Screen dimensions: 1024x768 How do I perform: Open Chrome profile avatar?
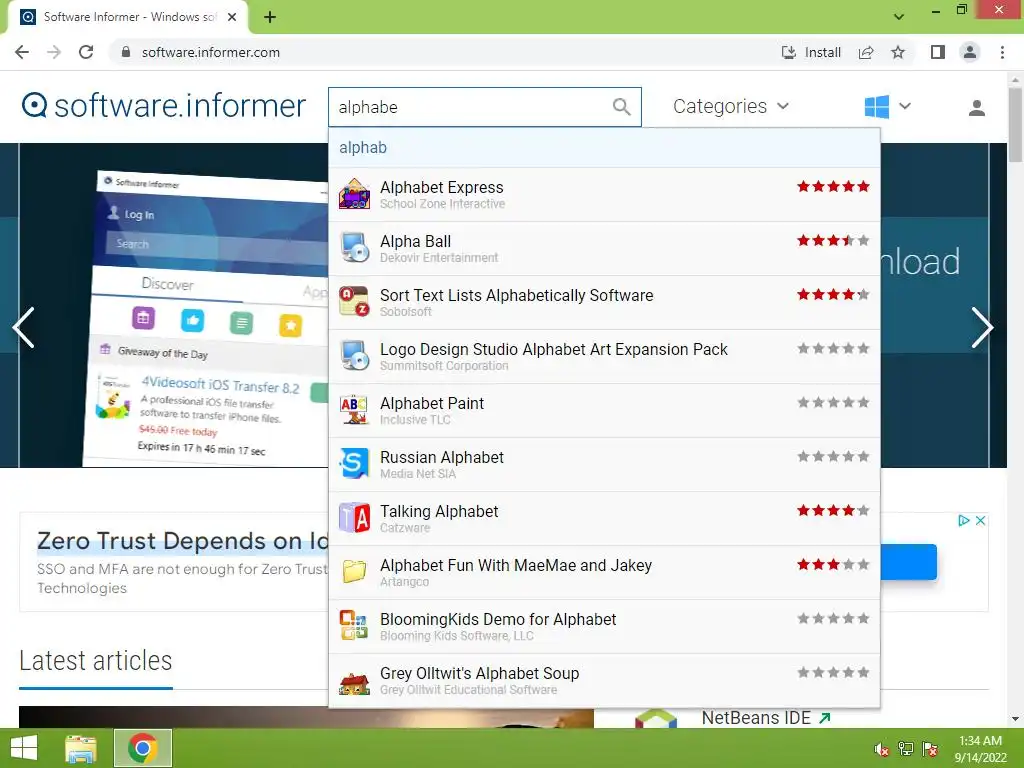coord(970,52)
